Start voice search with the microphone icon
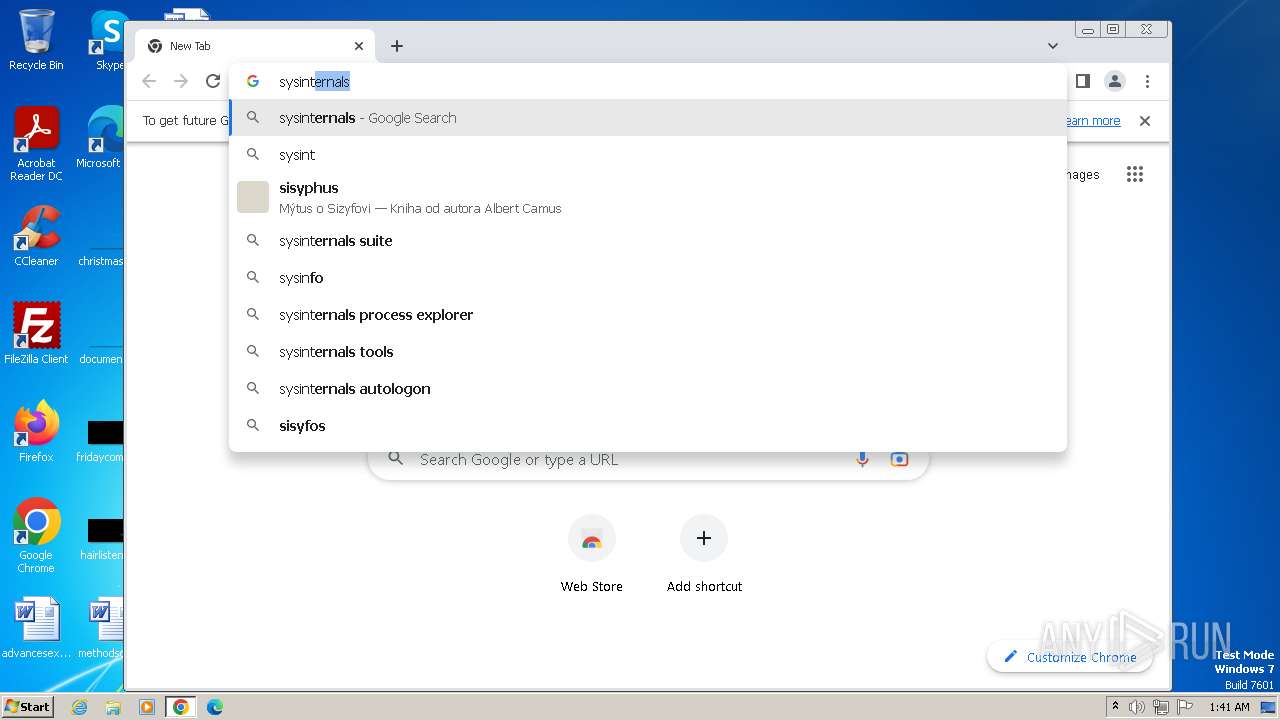This screenshot has height=720, width=1280. point(862,460)
